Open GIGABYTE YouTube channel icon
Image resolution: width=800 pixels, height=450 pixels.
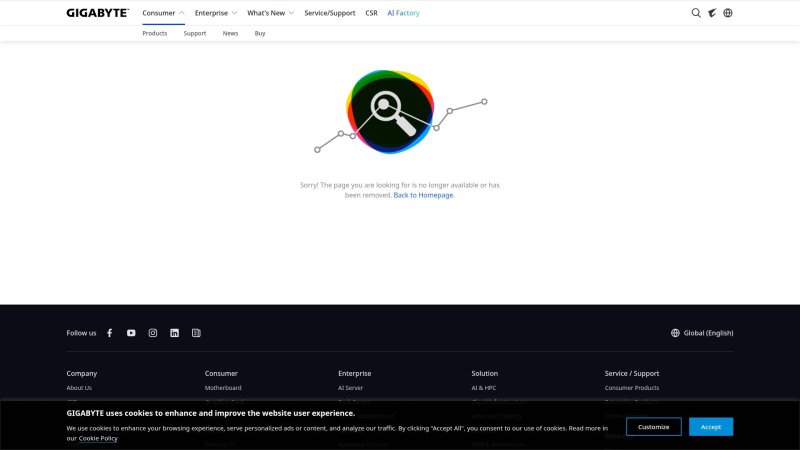pos(131,333)
